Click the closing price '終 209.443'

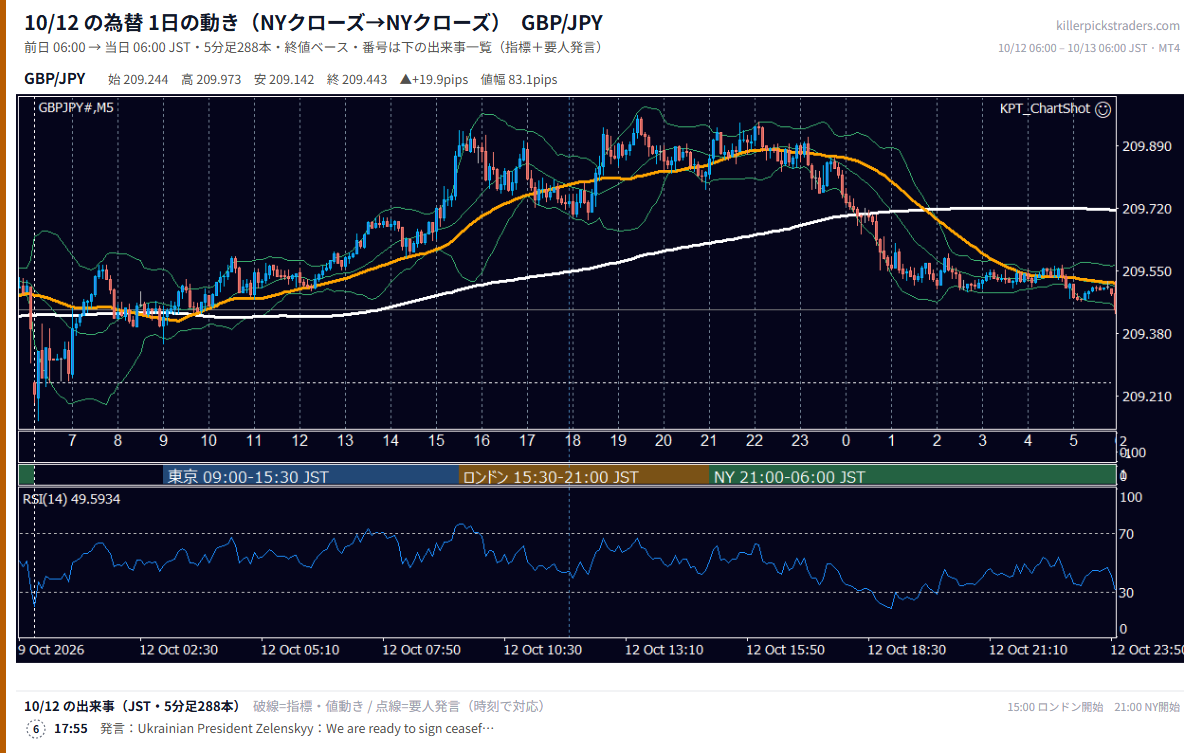[x=357, y=79]
